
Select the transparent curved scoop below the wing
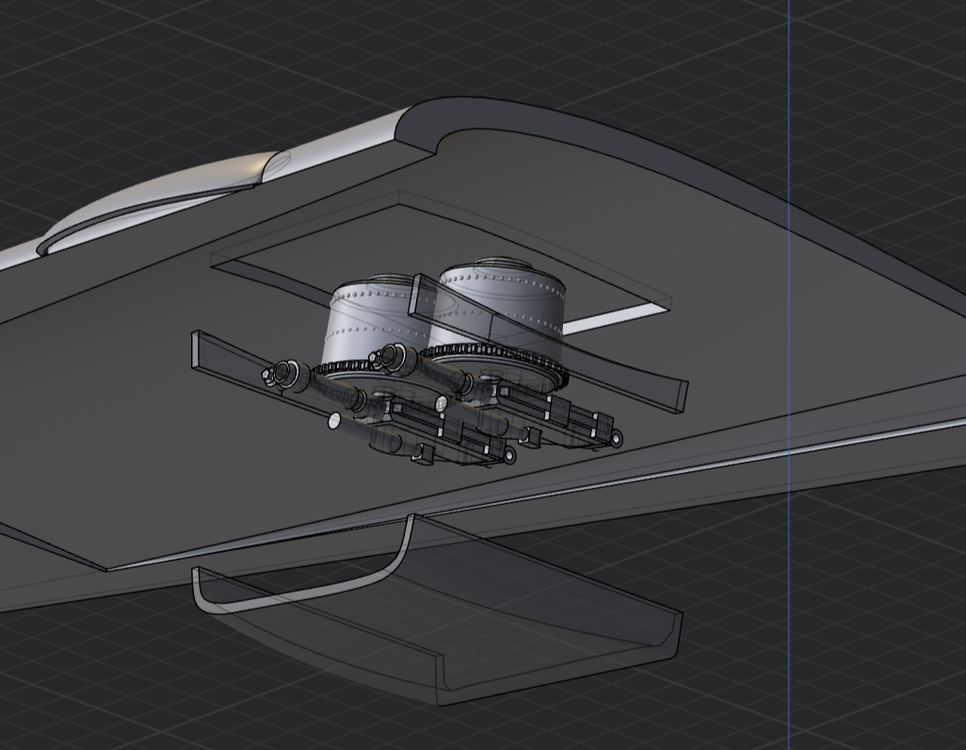437,610
